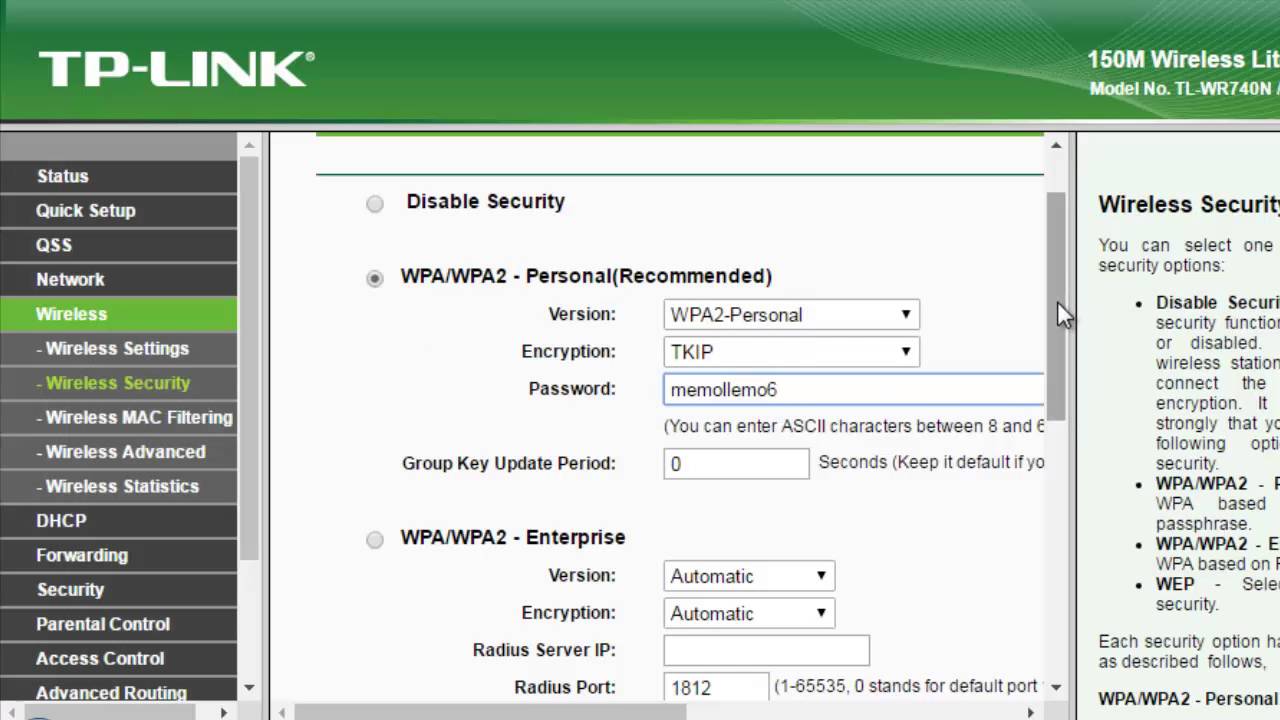Click sidebar scrollbar down arrow
Image resolution: width=1280 pixels, height=720 pixels.
pyautogui.click(x=249, y=688)
